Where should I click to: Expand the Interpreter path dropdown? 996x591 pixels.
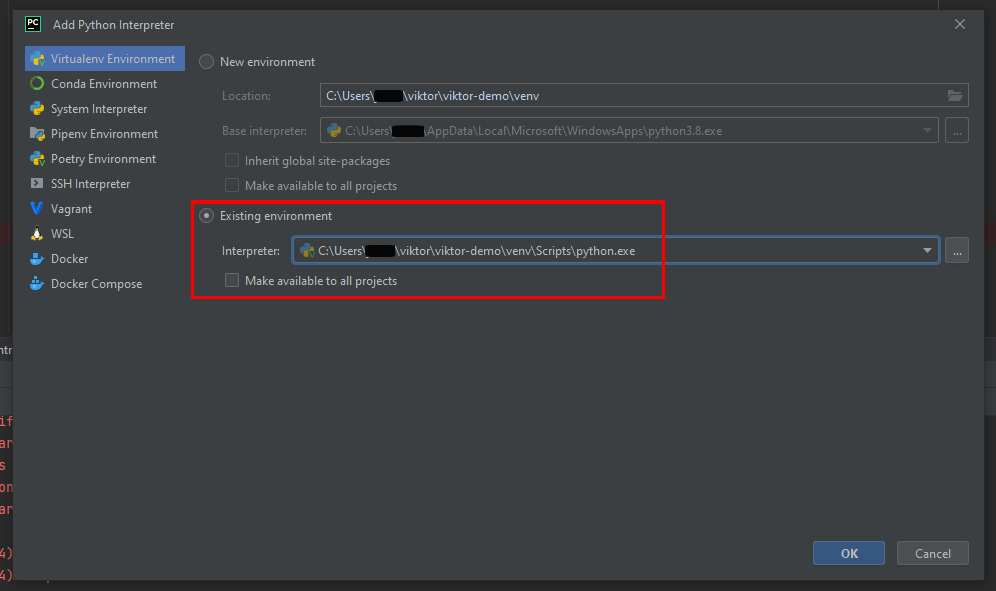926,250
